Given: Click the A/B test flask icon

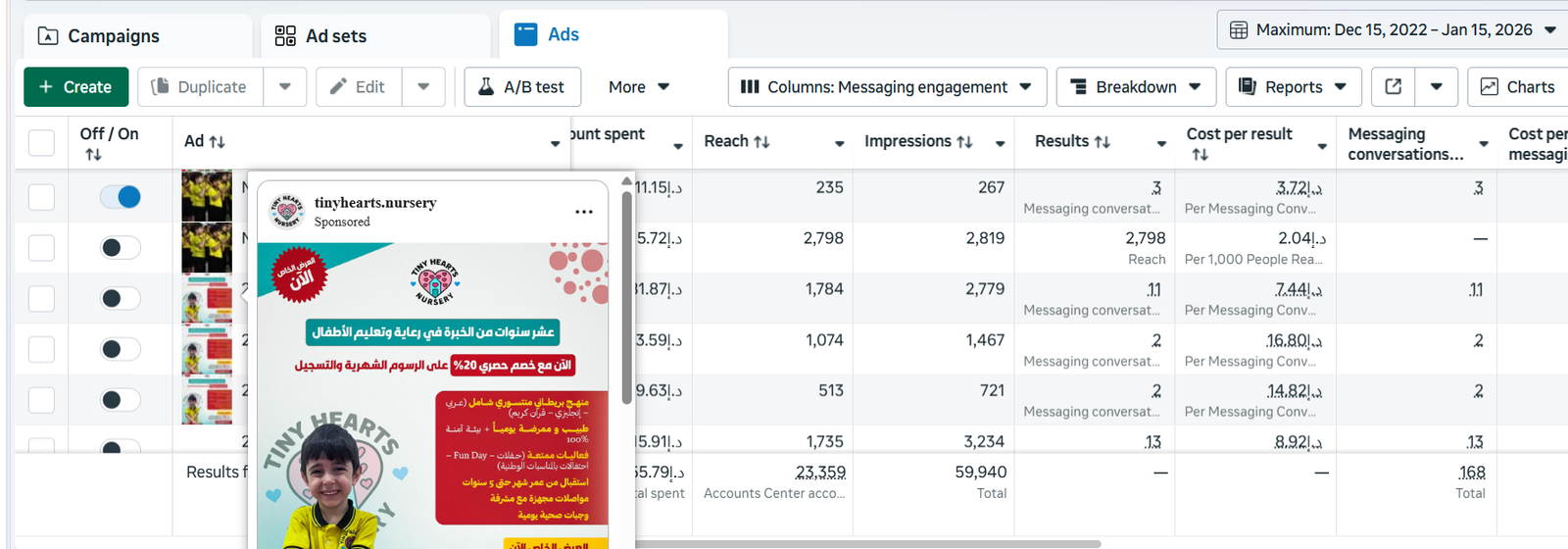Looking at the screenshot, I should click(485, 86).
